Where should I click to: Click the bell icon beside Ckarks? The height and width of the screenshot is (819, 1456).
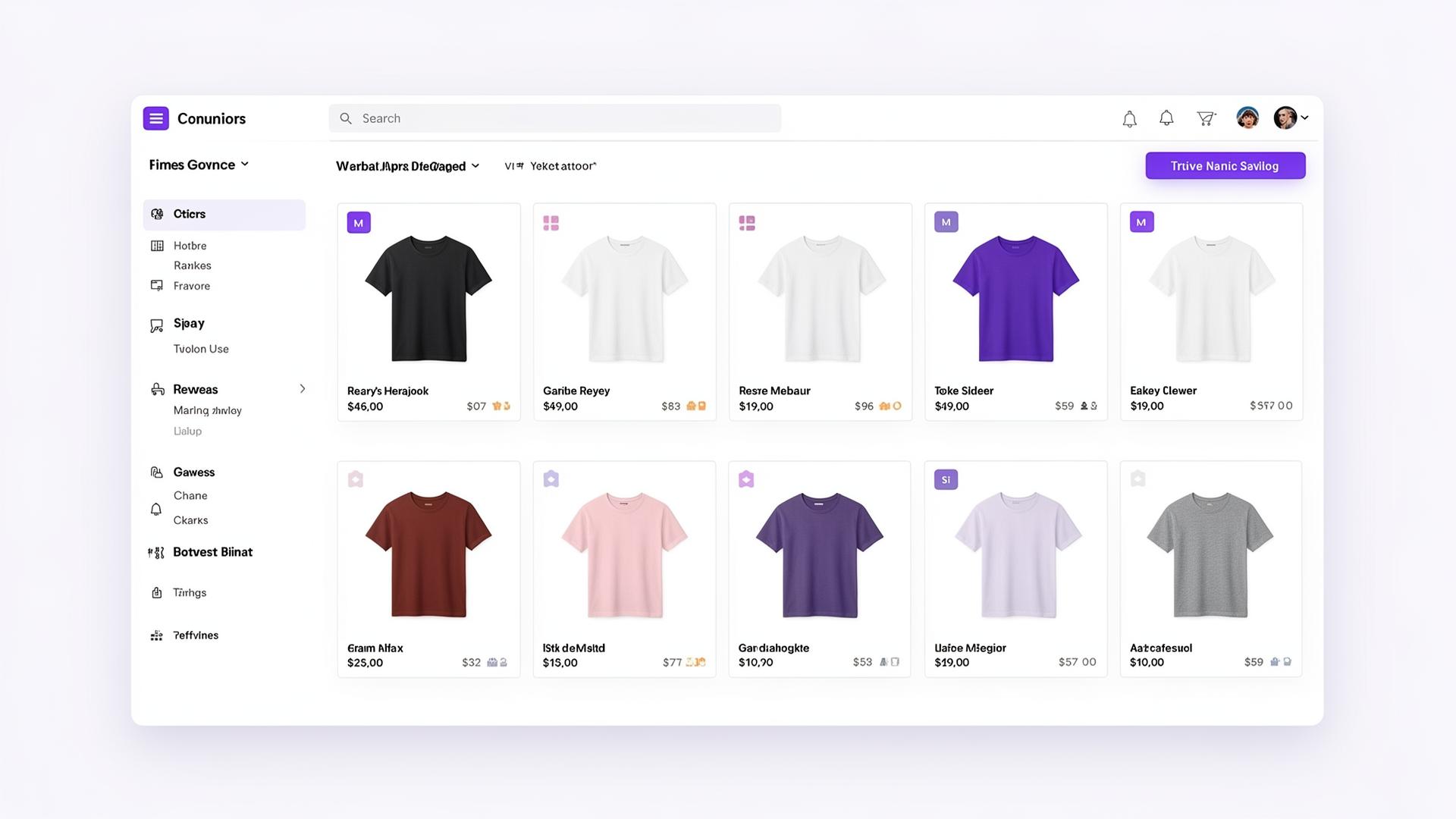point(156,510)
